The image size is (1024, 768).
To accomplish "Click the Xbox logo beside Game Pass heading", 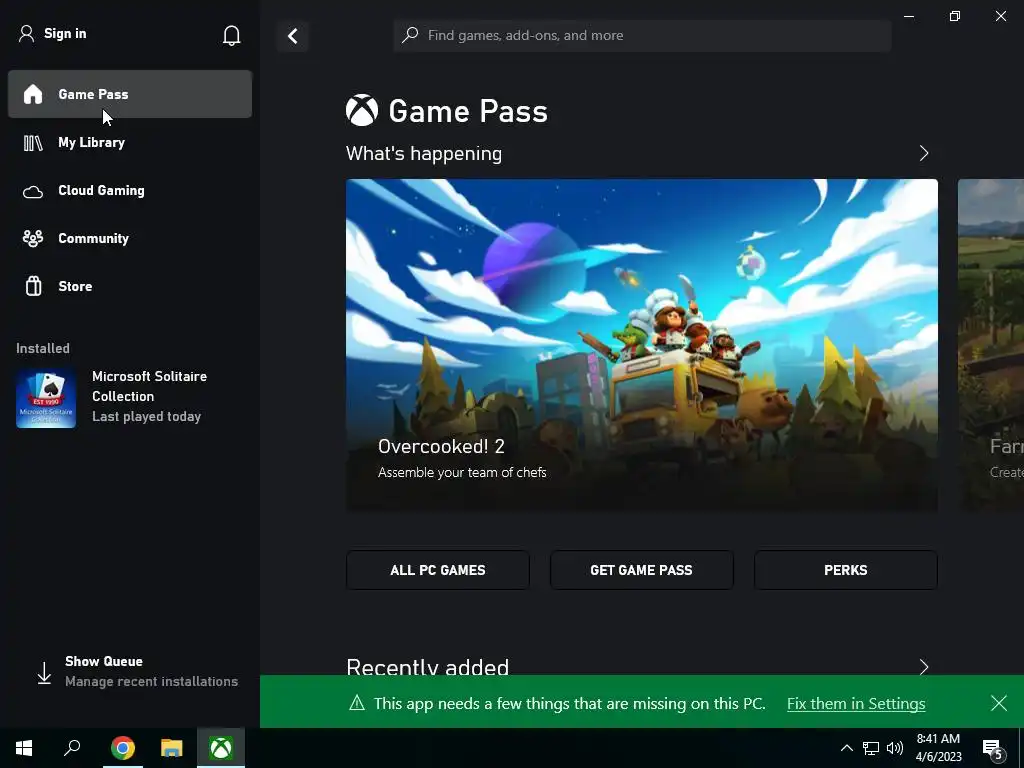I will pyautogui.click(x=362, y=110).
